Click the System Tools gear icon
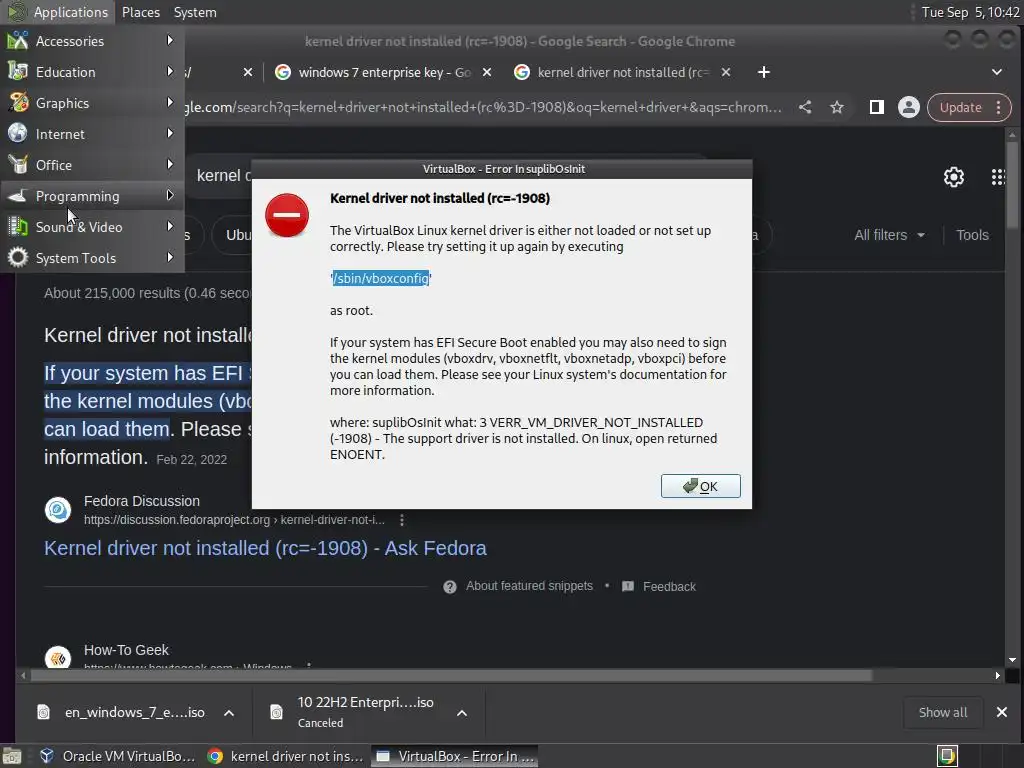This screenshot has width=1024, height=768. 18,257
